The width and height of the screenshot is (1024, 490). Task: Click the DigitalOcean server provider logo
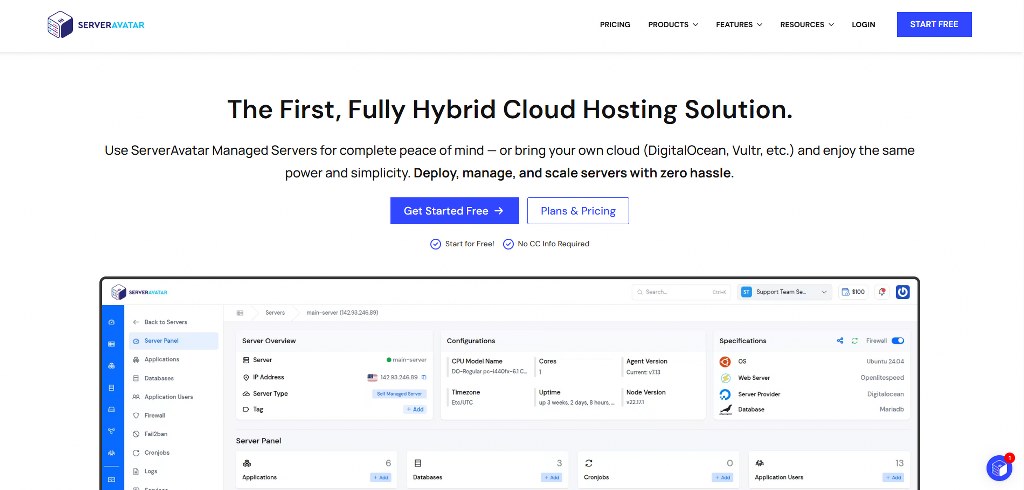pyautogui.click(x=725, y=394)
